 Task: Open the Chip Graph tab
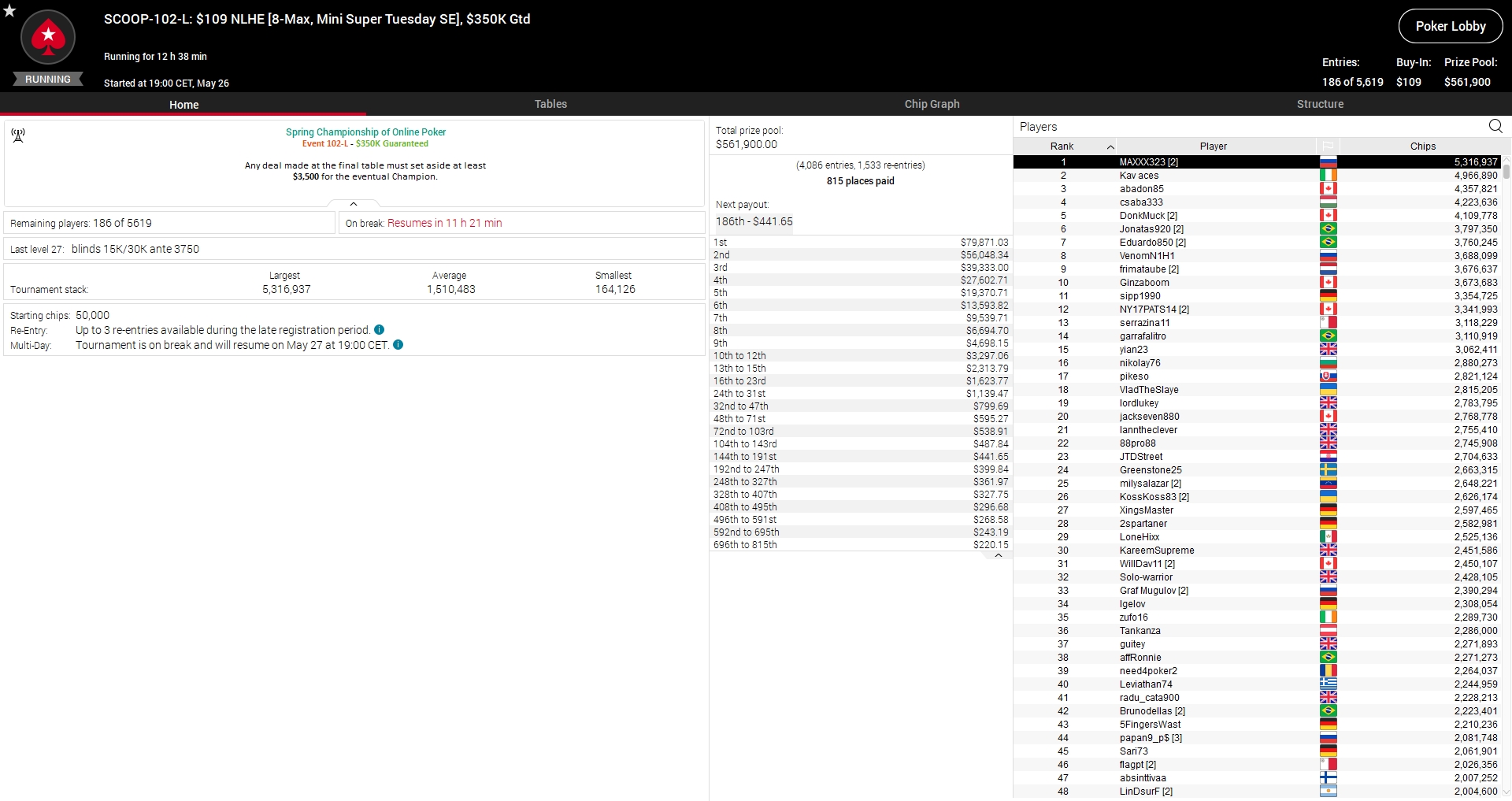932,104
